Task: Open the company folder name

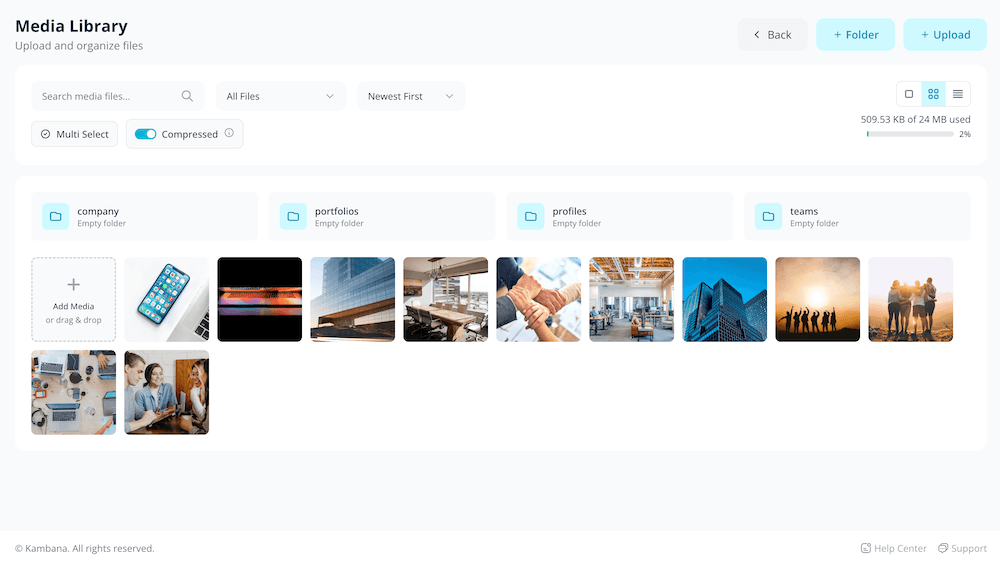Action: point(98,211)
